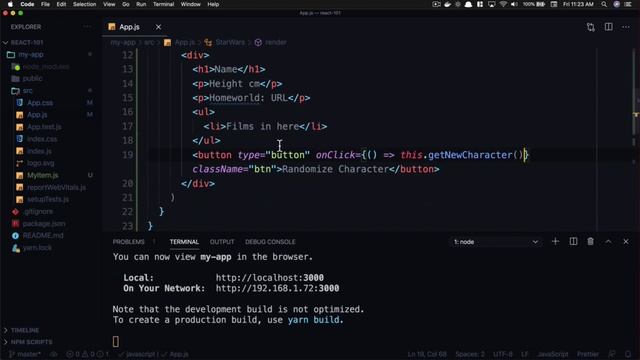Click src in the breadcrumb path
640x360 pixels.
[149, 42]
